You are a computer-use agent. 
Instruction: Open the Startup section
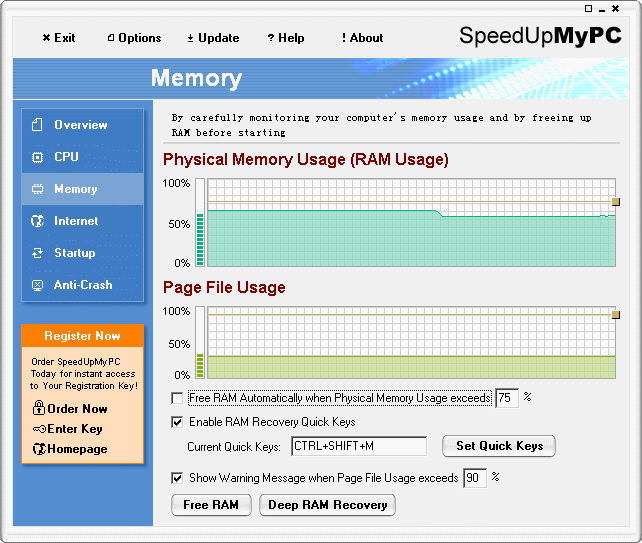coord(82,253)
